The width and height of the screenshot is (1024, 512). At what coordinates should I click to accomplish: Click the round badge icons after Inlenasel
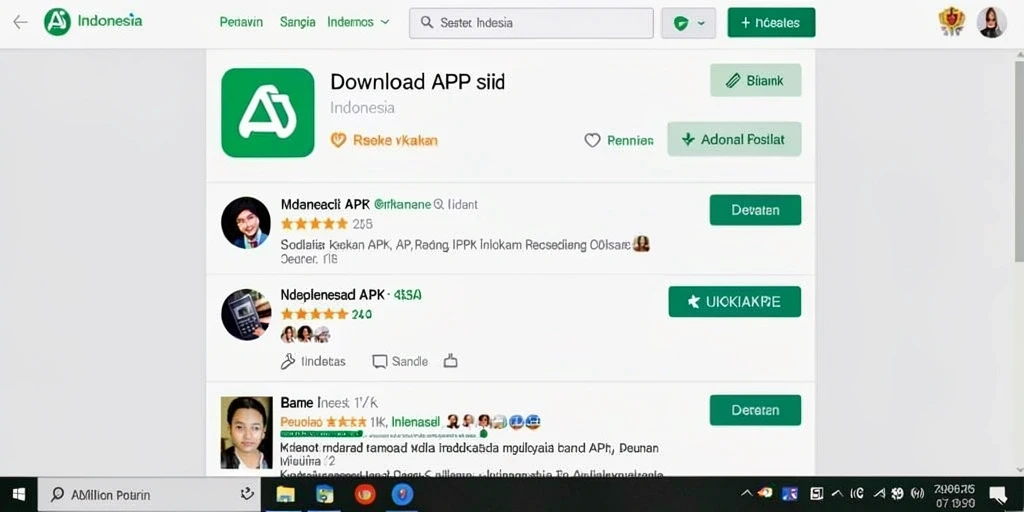492,421
